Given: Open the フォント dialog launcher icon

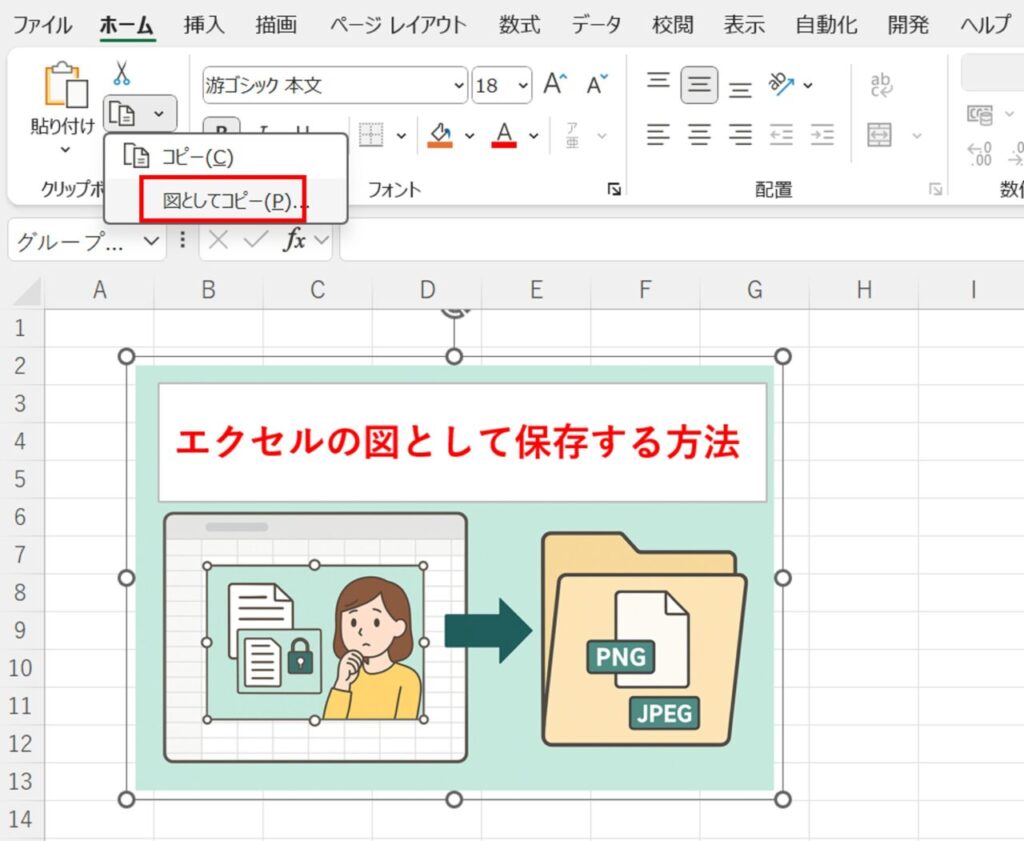Looking at the screenshot, I should click(612, 187).
